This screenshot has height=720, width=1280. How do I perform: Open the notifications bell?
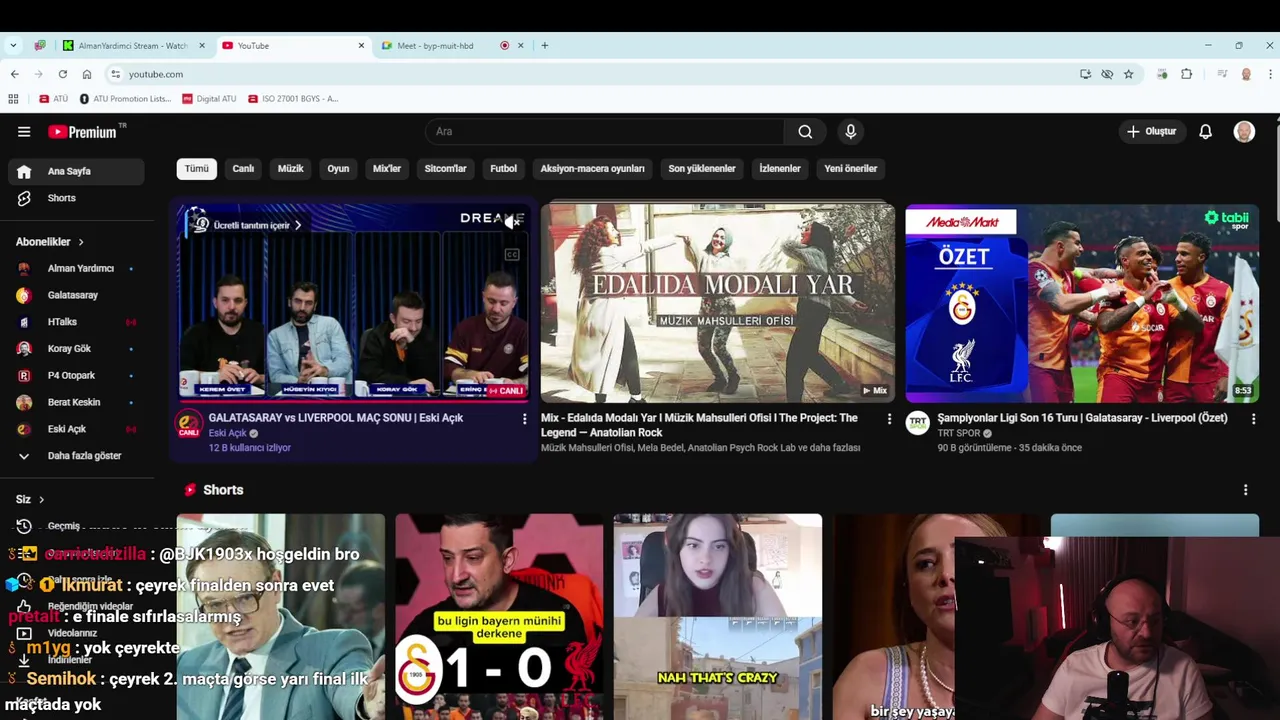(1206, 132)
